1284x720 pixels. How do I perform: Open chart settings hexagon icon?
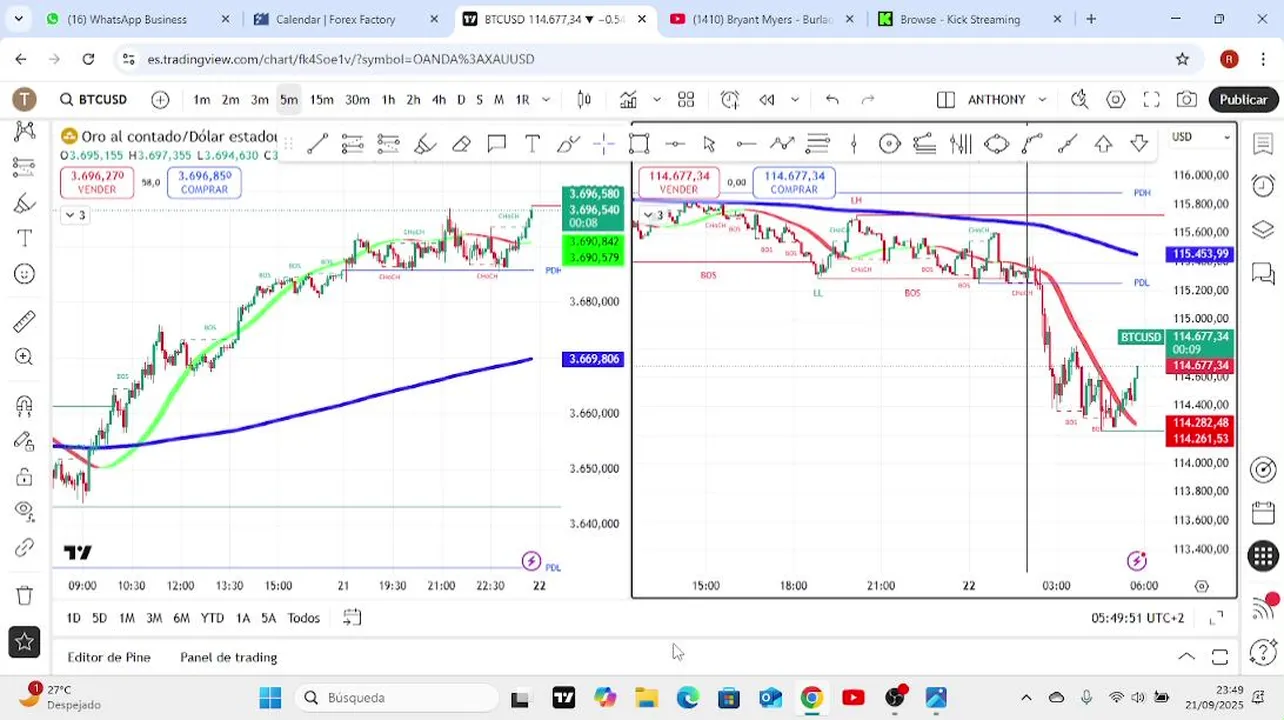1116,100
